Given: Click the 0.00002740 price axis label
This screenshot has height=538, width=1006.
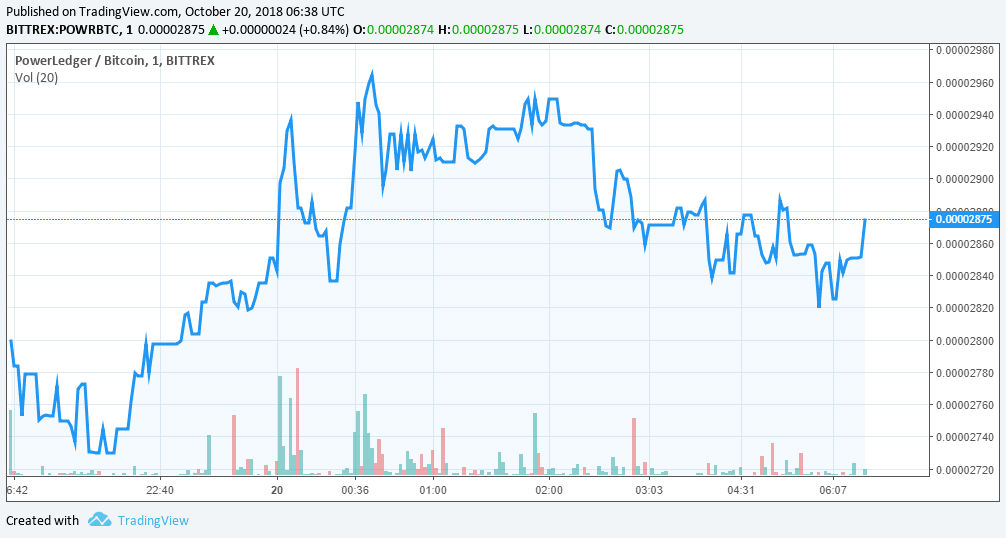Looking at the screenshot, I should [964, 437].
